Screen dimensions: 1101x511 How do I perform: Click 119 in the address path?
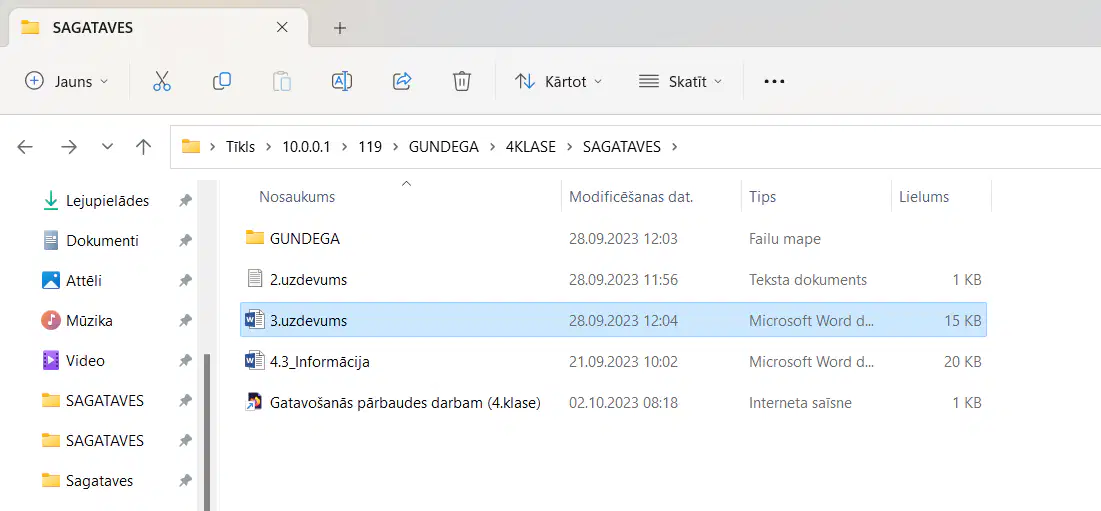coord(370,147)
